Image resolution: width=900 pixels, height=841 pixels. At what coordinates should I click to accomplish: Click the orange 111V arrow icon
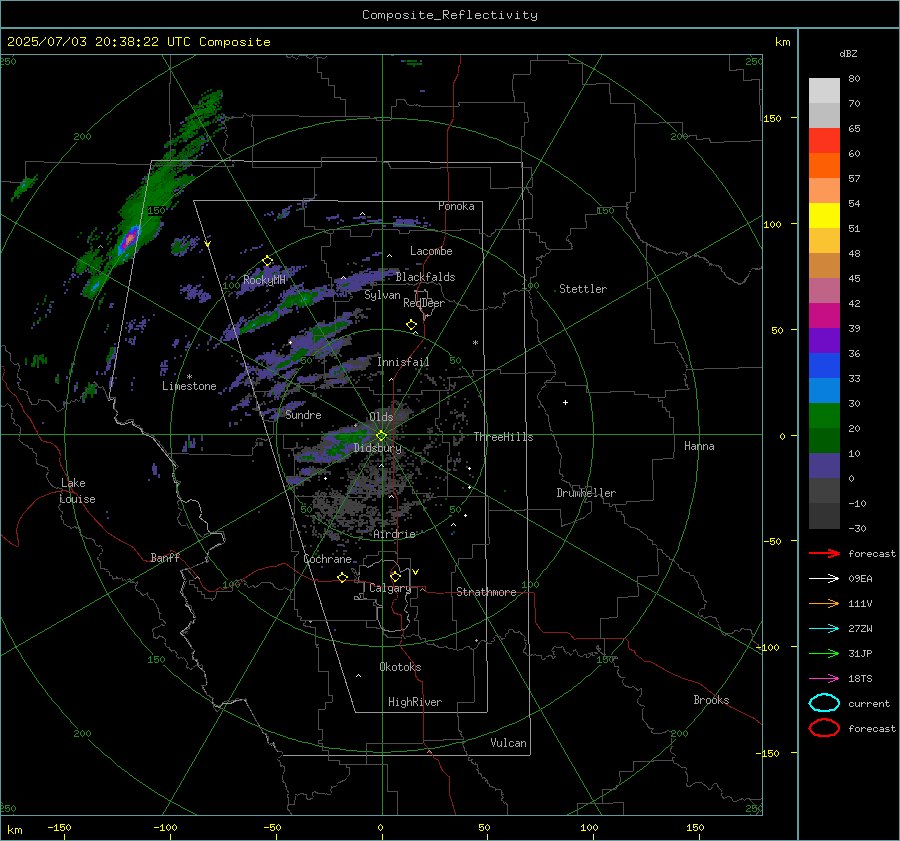pyautogui.click(x=824, y=603)
